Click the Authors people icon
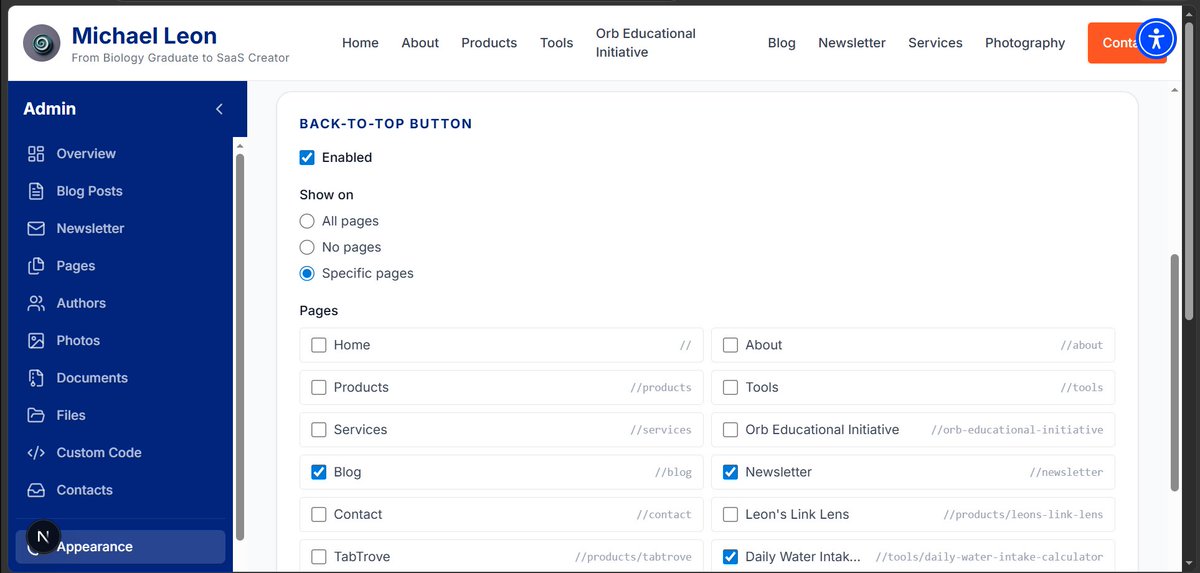The image size is (1200, 573). (x=36, y=303)
